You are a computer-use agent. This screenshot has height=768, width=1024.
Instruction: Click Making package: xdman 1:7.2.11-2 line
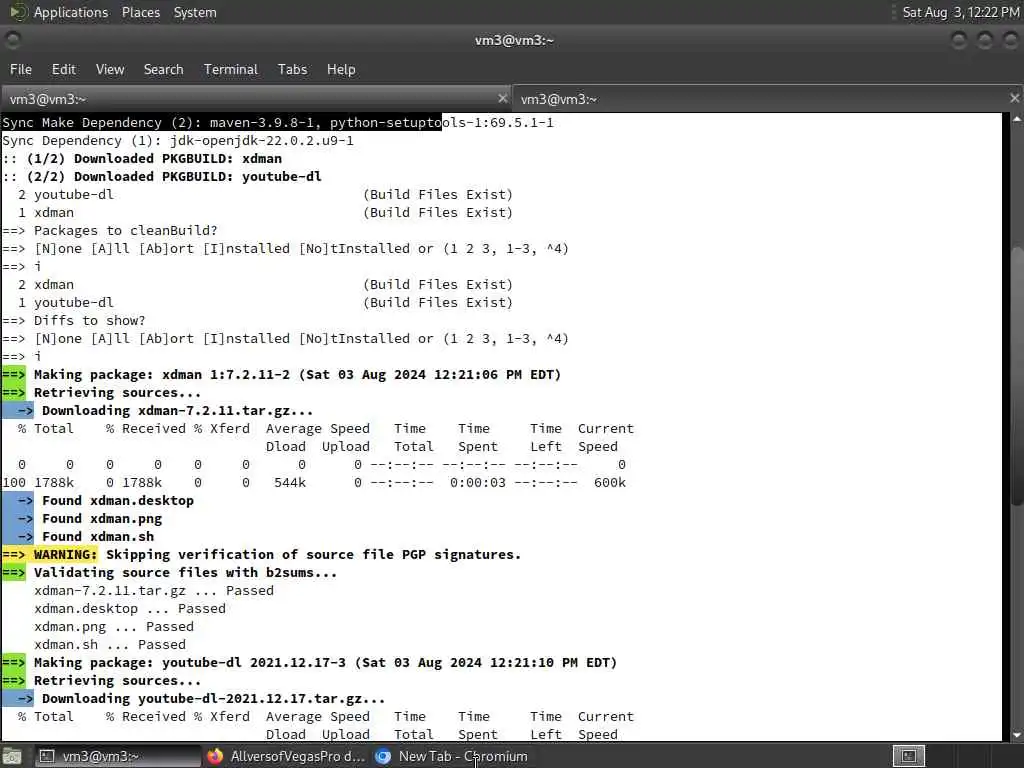pyautogui.click(x=281, y=375)
